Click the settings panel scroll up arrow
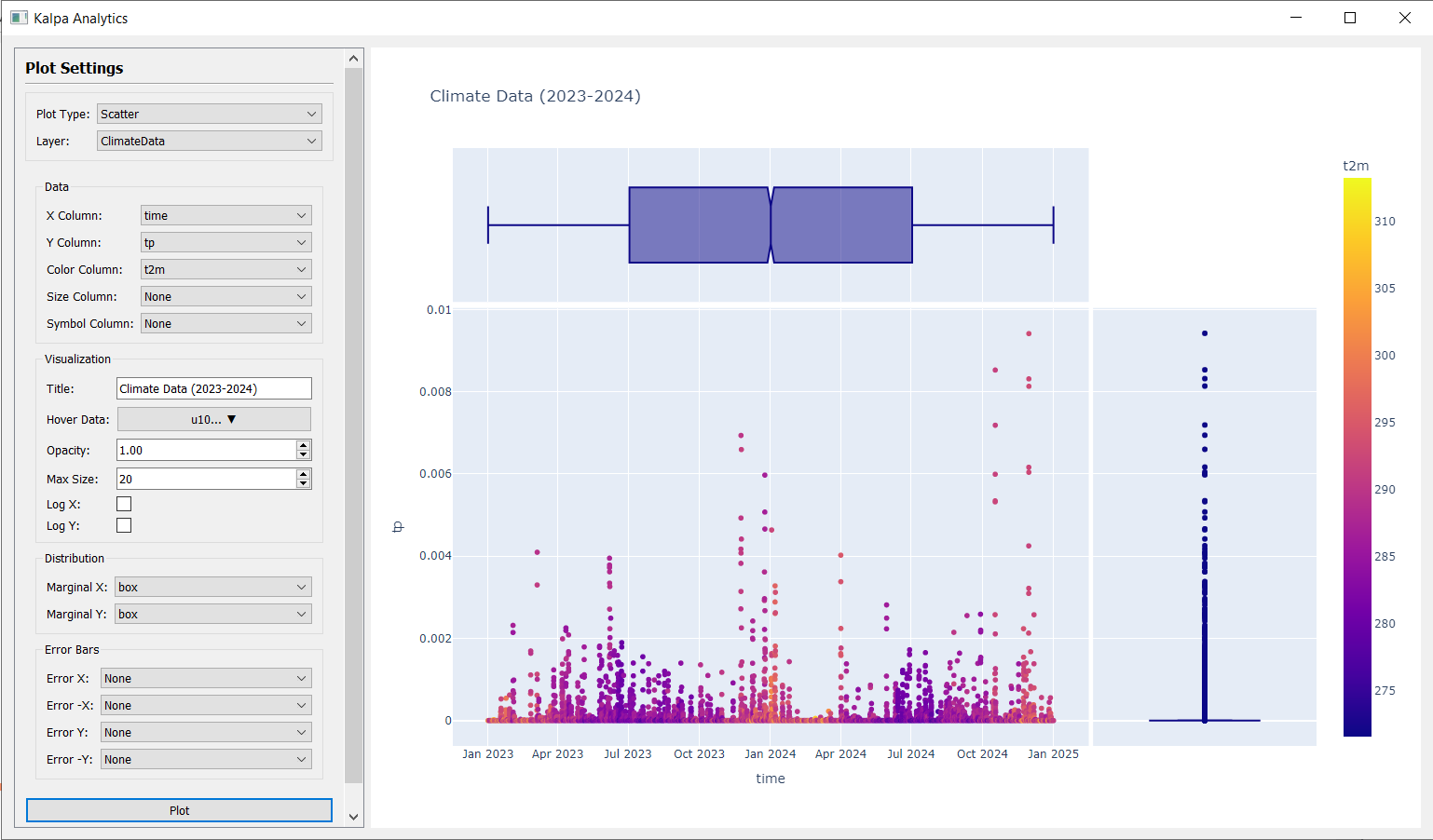Image resolution: width=1433 pixels, height=840 pixels. point(353,59)
